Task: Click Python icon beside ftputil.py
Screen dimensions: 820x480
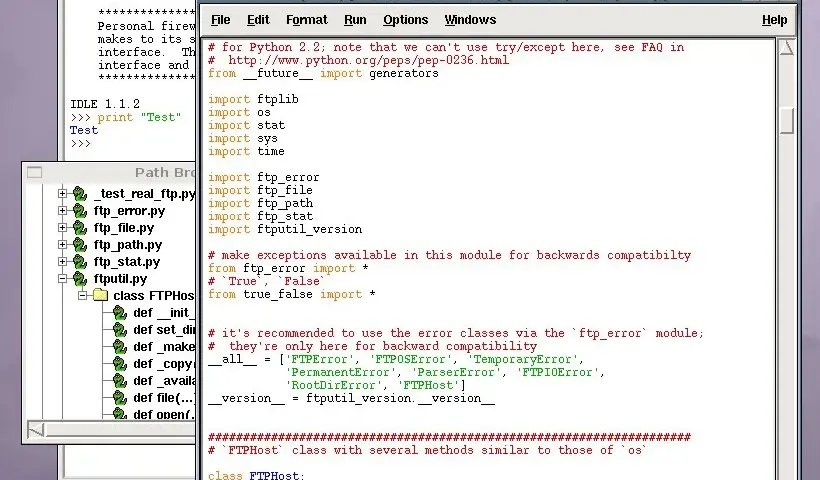Action: pos(79,279)
